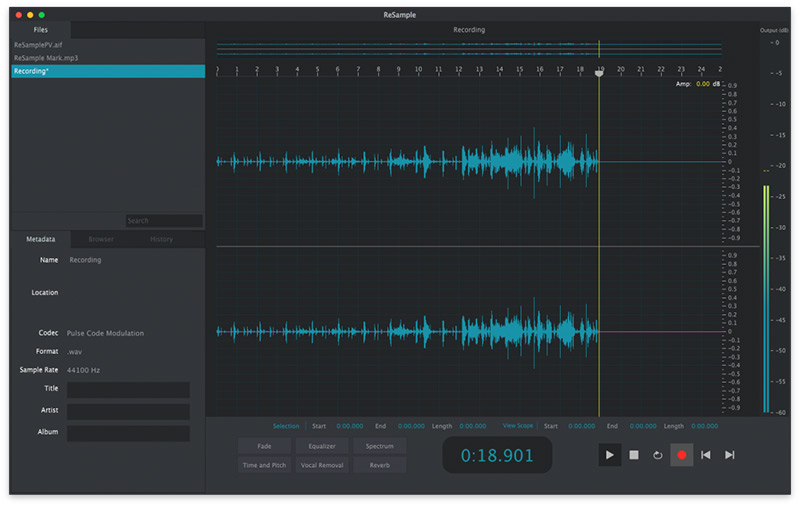Toggle the loop playback icon
This screenshot has width=800, height=506.
(658, 455)
